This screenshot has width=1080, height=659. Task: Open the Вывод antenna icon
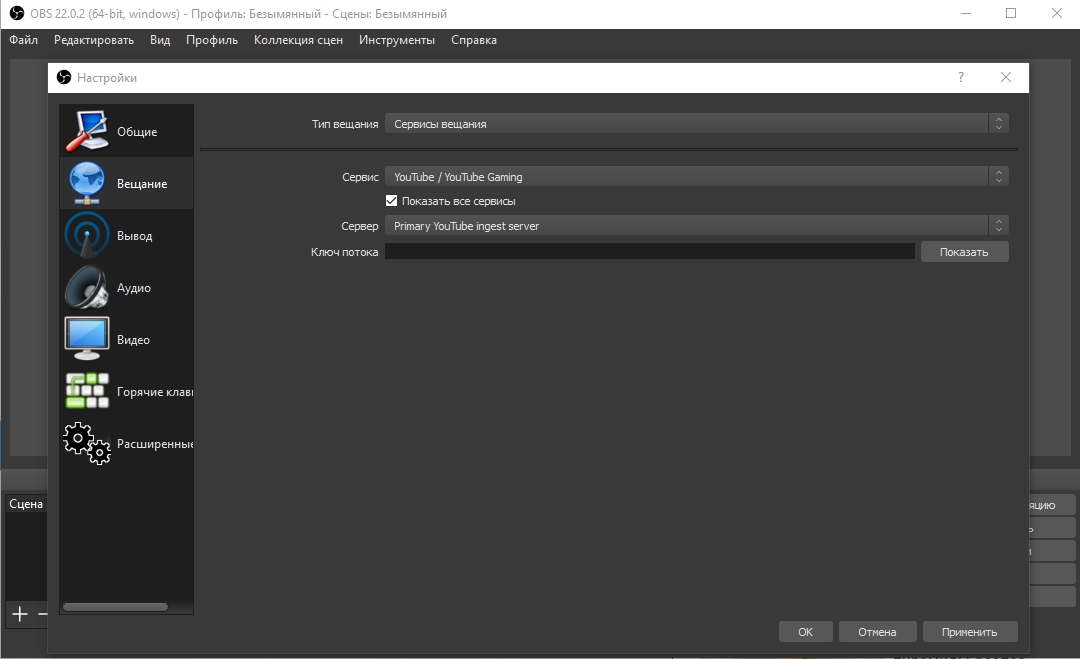tap(87, 235)
